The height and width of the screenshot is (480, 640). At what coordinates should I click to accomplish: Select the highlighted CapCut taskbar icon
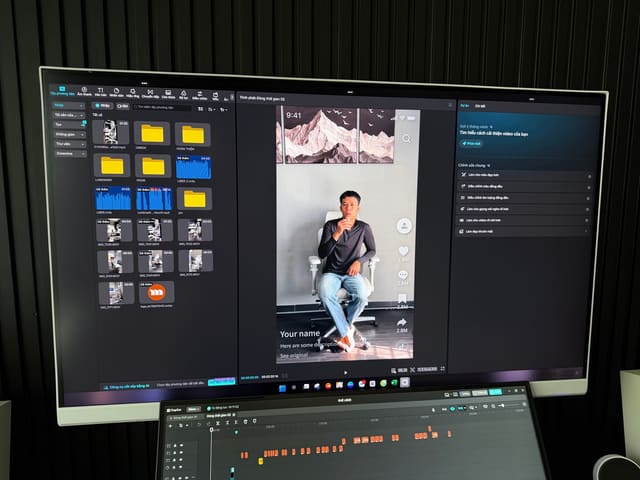click(405, 382)
